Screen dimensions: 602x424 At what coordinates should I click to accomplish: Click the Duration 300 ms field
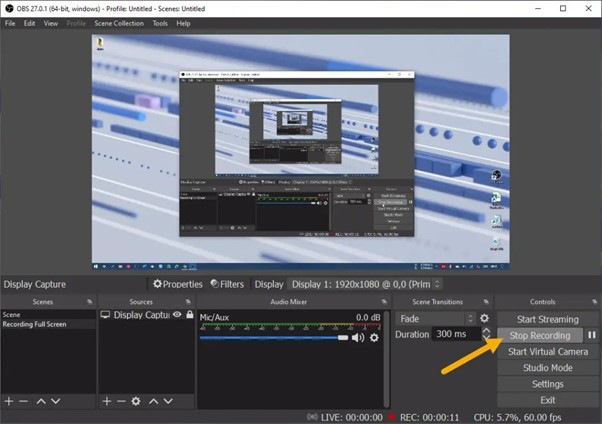tap(456, 334)
